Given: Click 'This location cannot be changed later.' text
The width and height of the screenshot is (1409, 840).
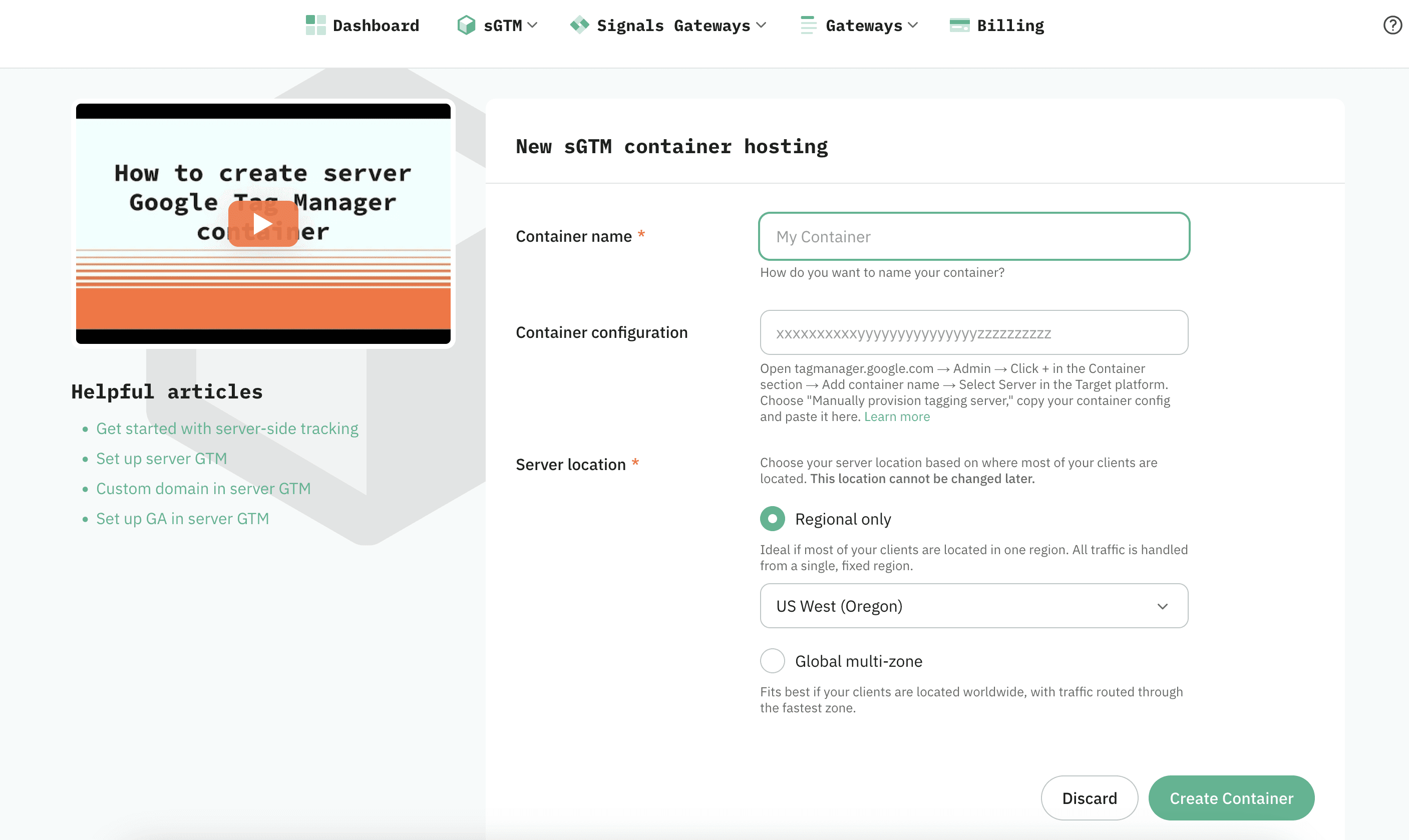Looking at the screenshot, I should point(922,479).
